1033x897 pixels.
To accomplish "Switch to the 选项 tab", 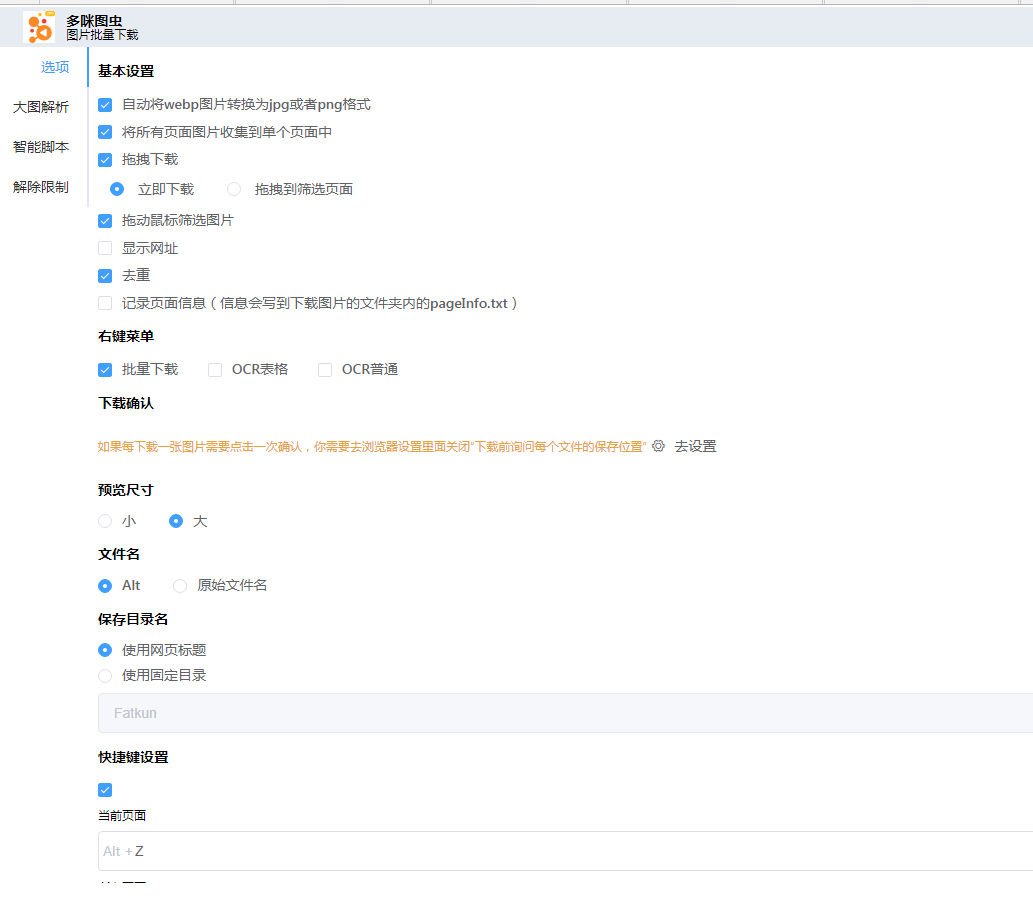I will pyautogui.click(x=55, y=67).
